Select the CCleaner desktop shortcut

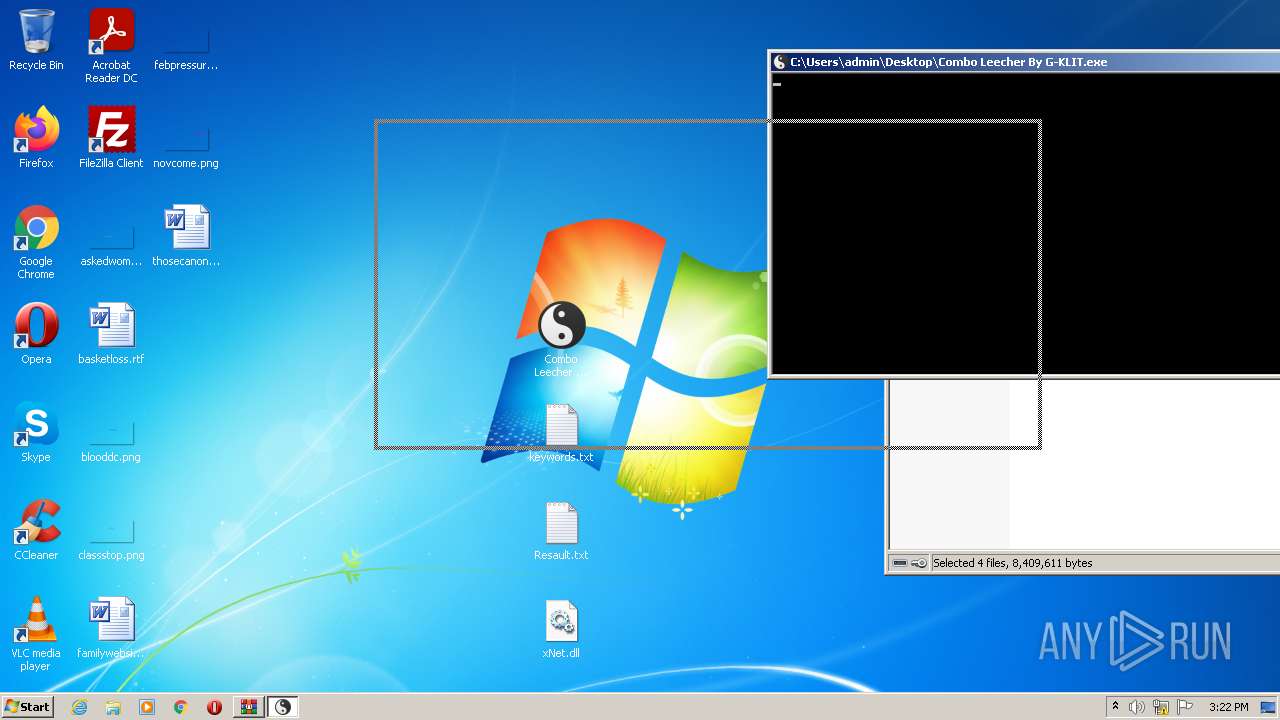coord(36,530)
